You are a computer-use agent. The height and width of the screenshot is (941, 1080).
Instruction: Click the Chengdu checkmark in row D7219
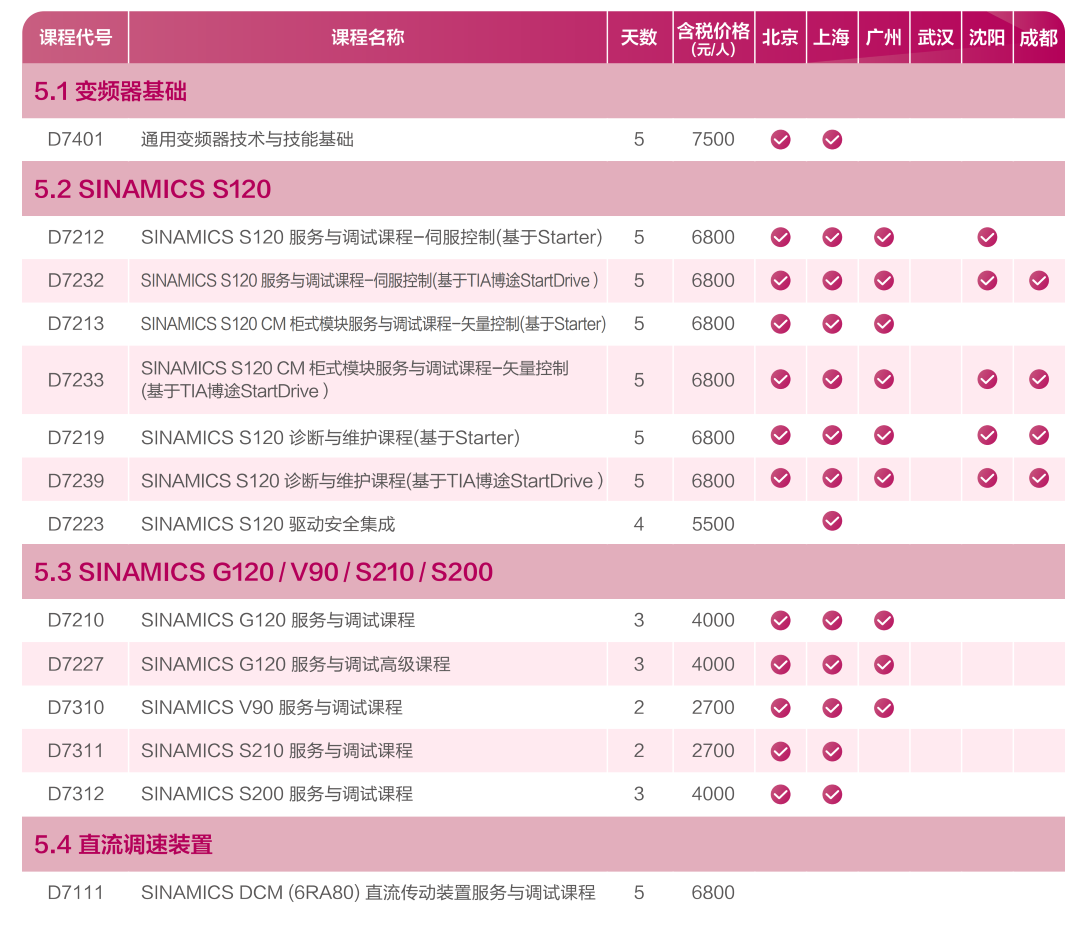[1039, 435]
